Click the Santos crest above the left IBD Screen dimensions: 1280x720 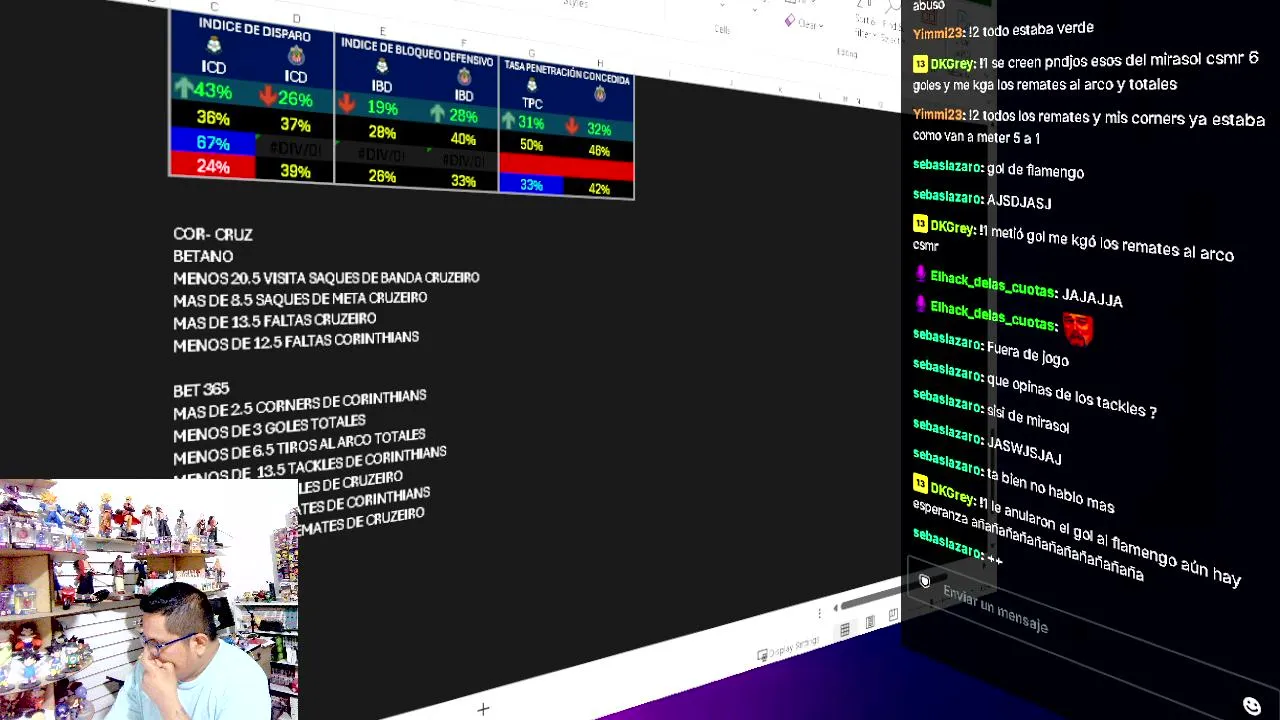tap(381, 67)
